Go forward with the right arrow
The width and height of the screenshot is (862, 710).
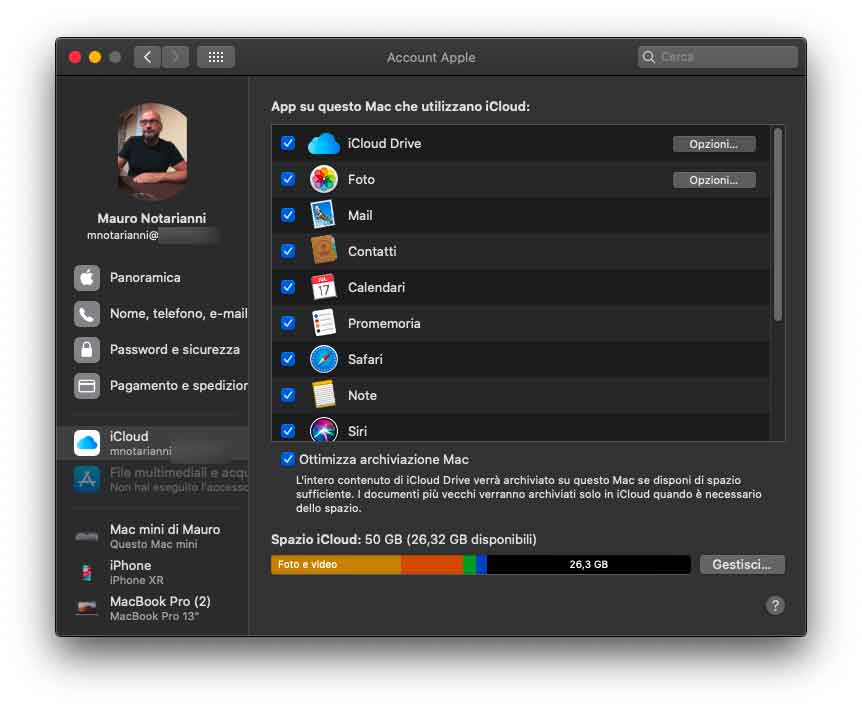pyautogui.click(x=175, y=57)
